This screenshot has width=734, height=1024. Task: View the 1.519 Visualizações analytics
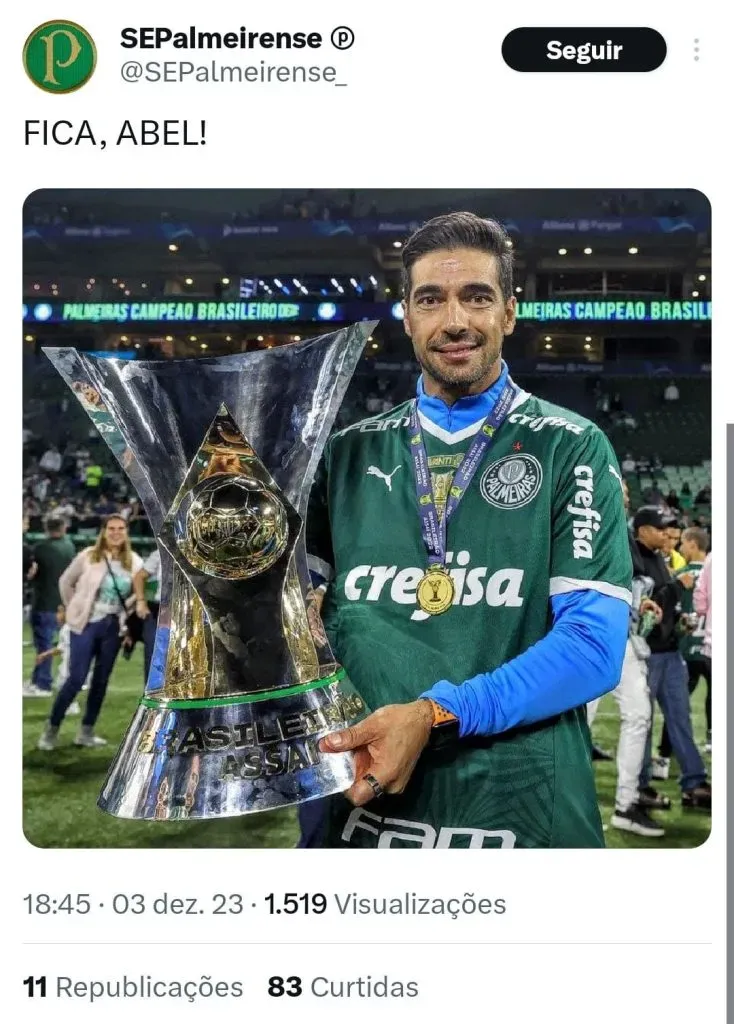[x=385, y=904]
